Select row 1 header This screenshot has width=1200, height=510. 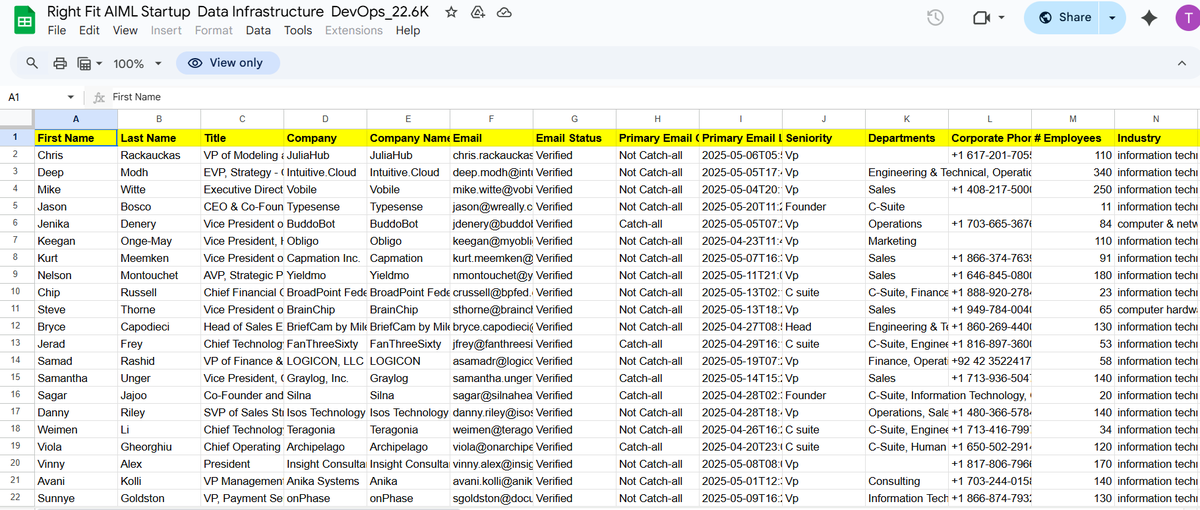click(x=16, y=138)
